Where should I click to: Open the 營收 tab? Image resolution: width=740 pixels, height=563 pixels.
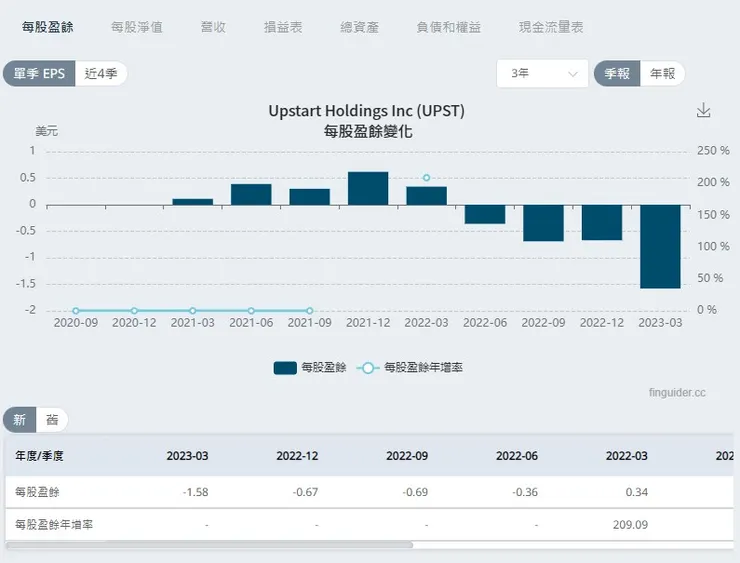(x=213, y=27)
